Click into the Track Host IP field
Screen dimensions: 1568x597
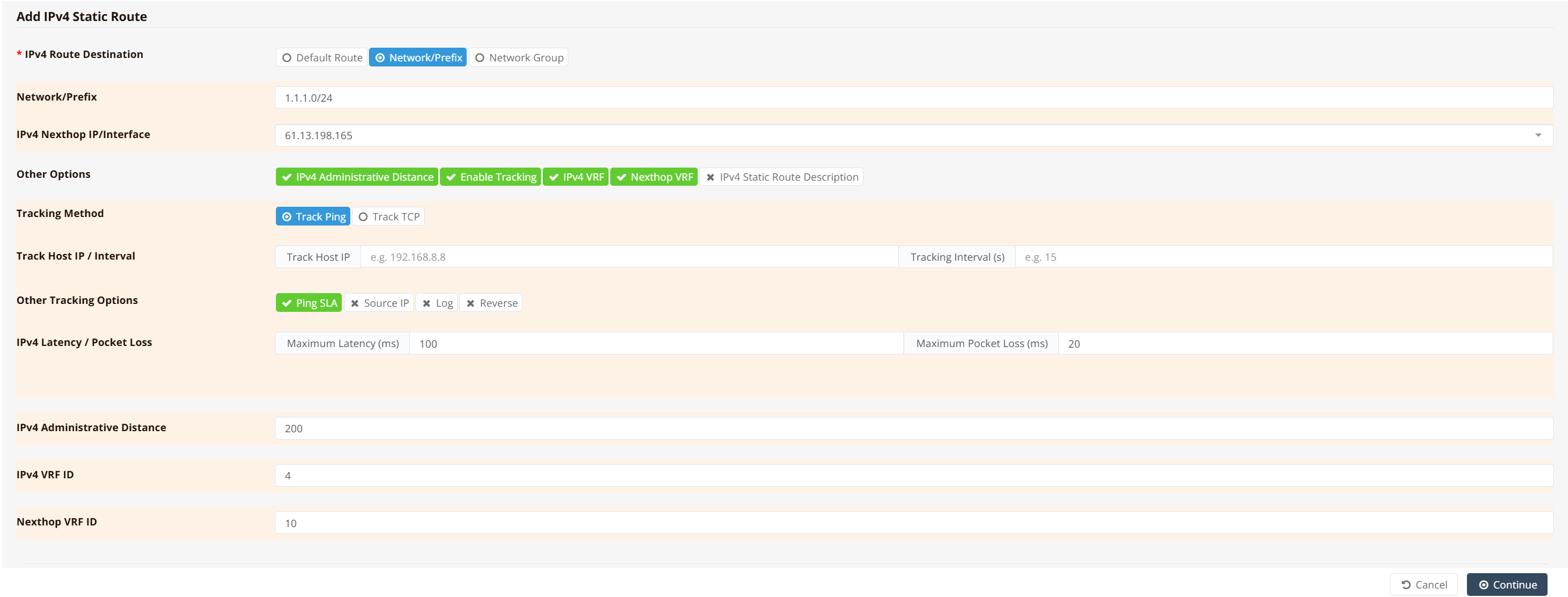[629, 257]
